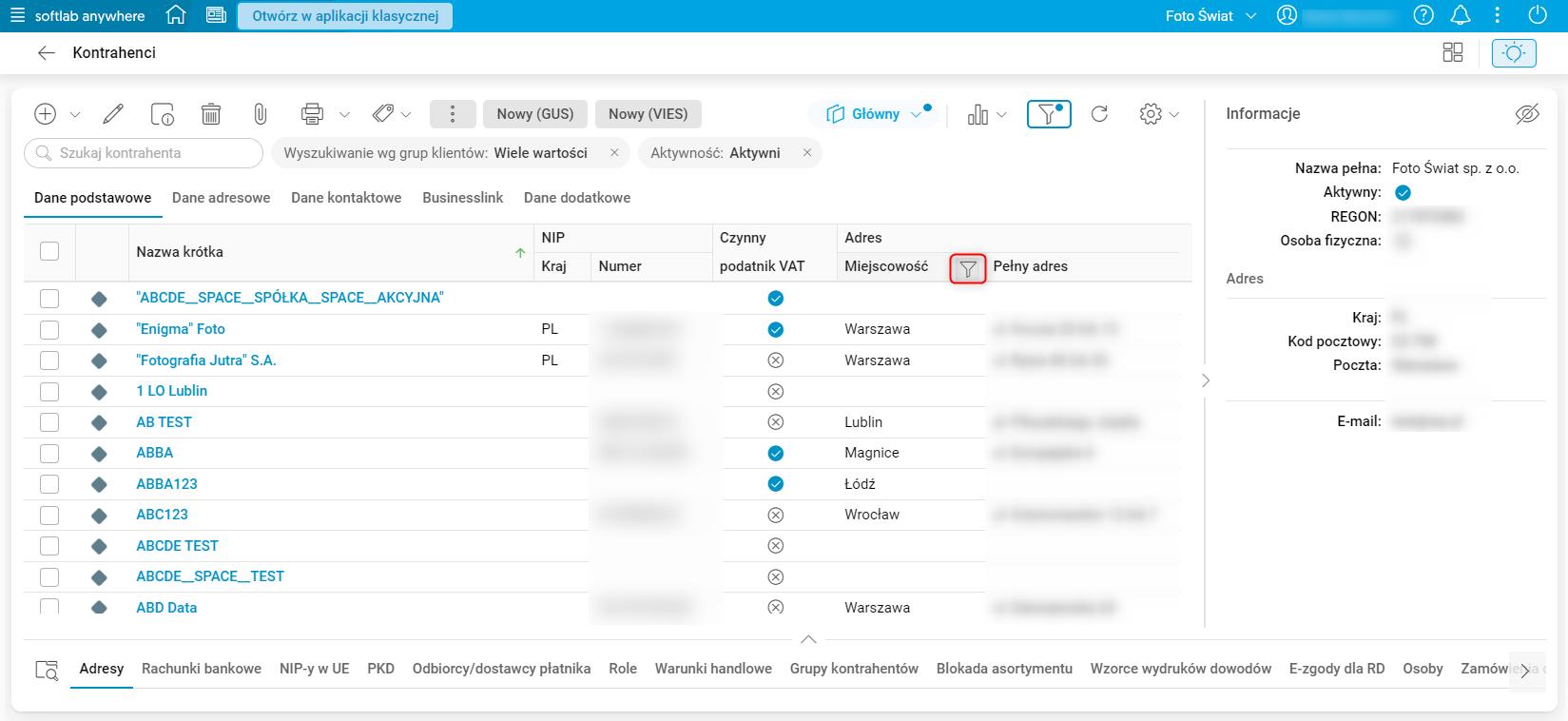Open the user account icon
This screenshot has width=1568, height=721.
pyautogui.click(x=1287, y=15)
